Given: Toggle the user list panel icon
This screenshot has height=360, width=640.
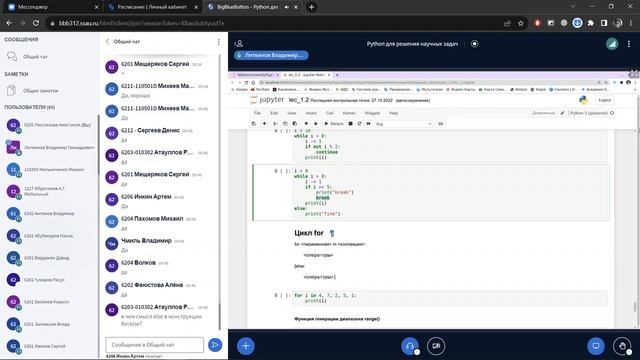Looking at the screenshot, I should click(x=239, y=43).
